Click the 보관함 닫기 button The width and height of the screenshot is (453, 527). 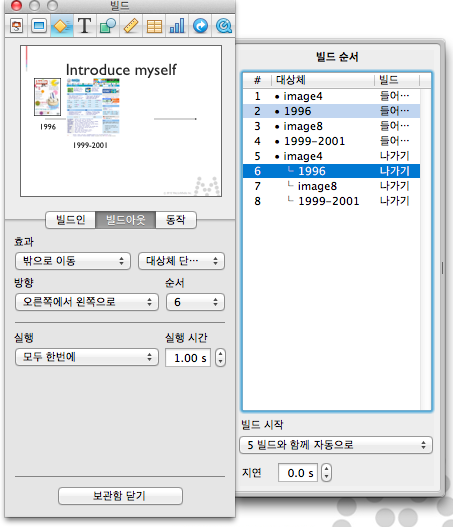(x=120, y=496)
